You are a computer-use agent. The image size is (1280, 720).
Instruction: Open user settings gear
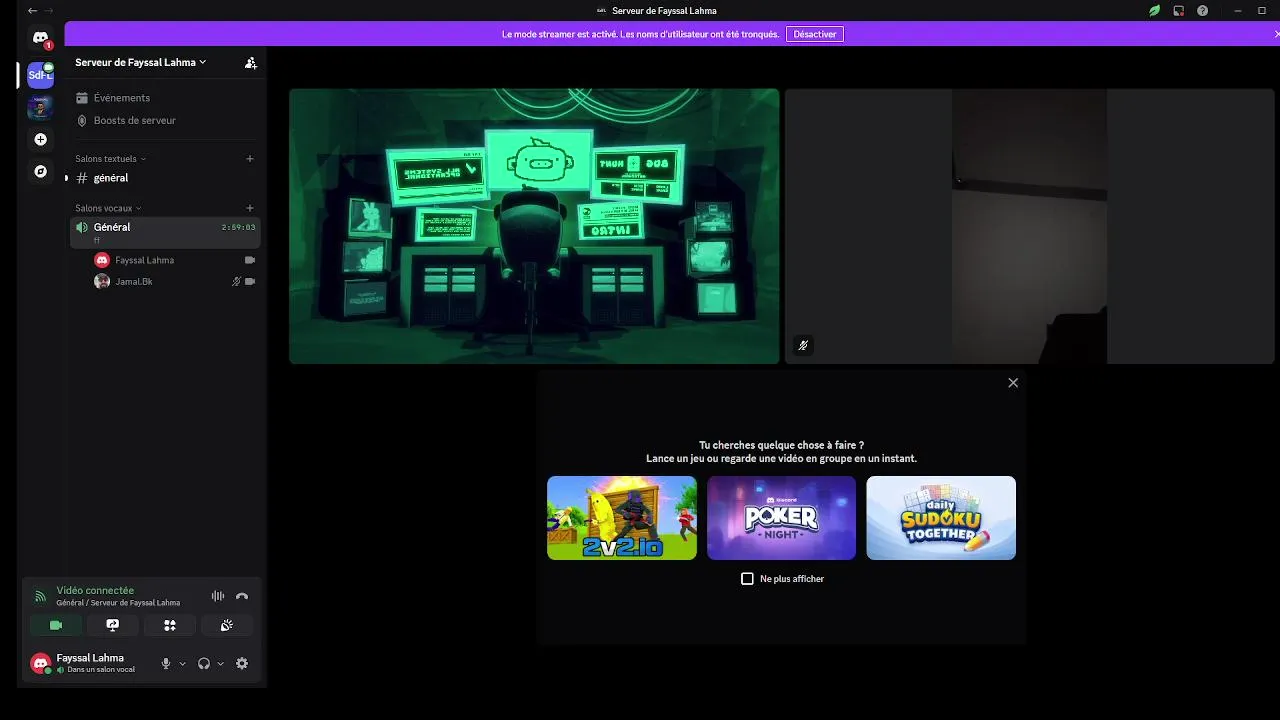242,663
